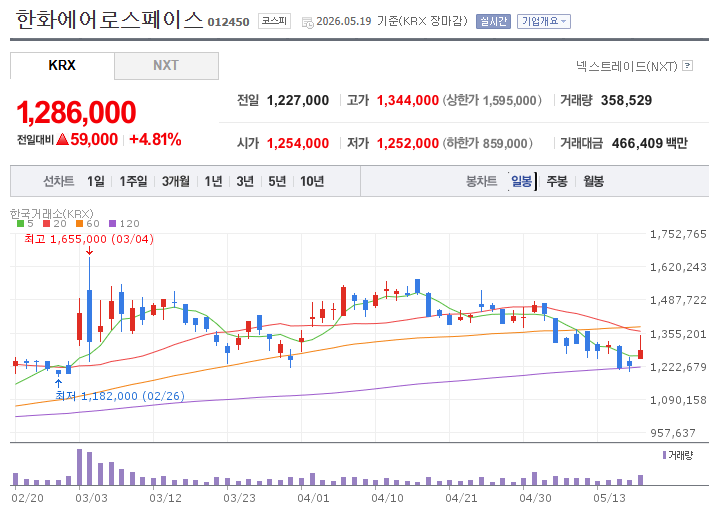Click the 하한가 859,000 text

[x=487, y=143]
